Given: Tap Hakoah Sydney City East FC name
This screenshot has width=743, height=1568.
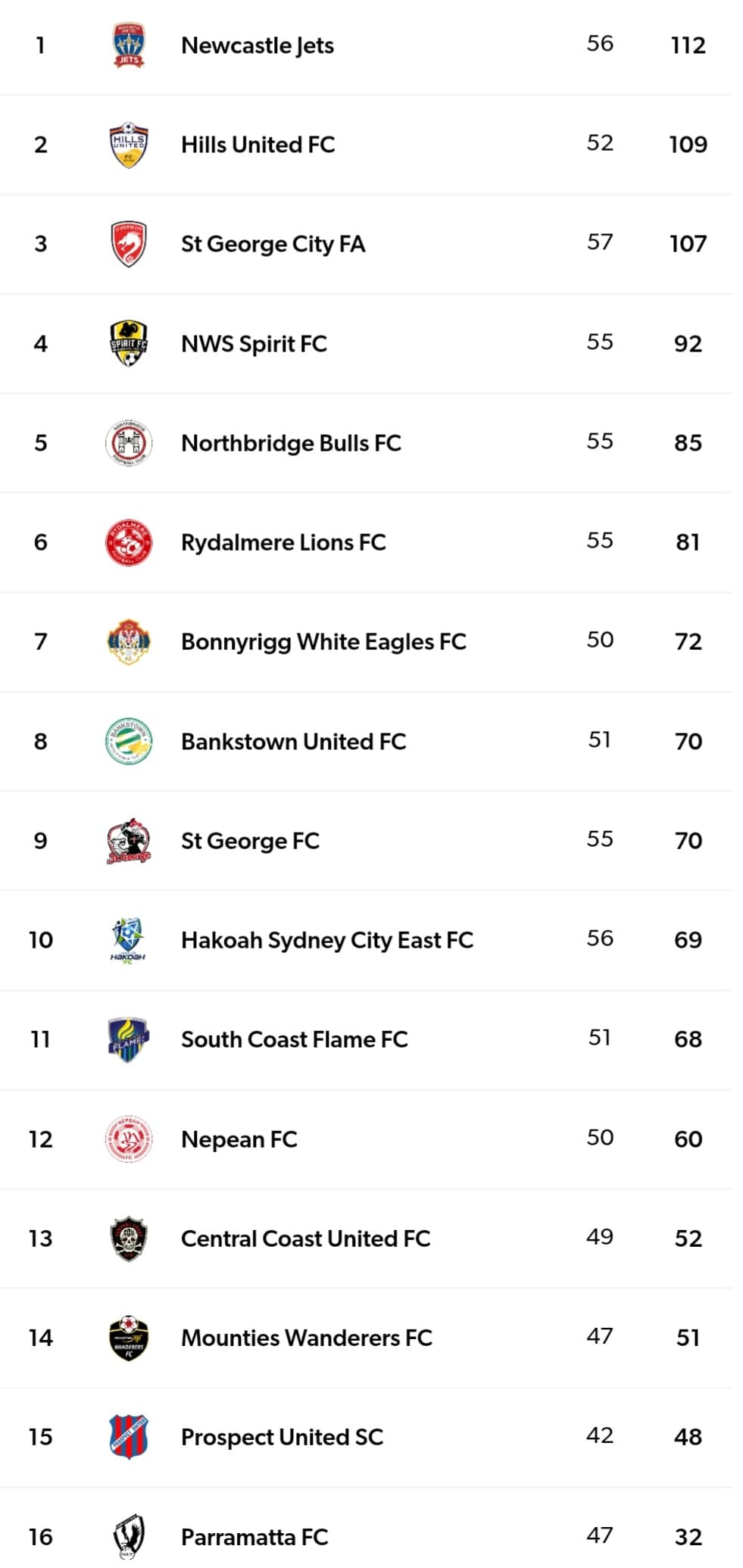Looking at the screenshot, I should click(x=326, y=940).
